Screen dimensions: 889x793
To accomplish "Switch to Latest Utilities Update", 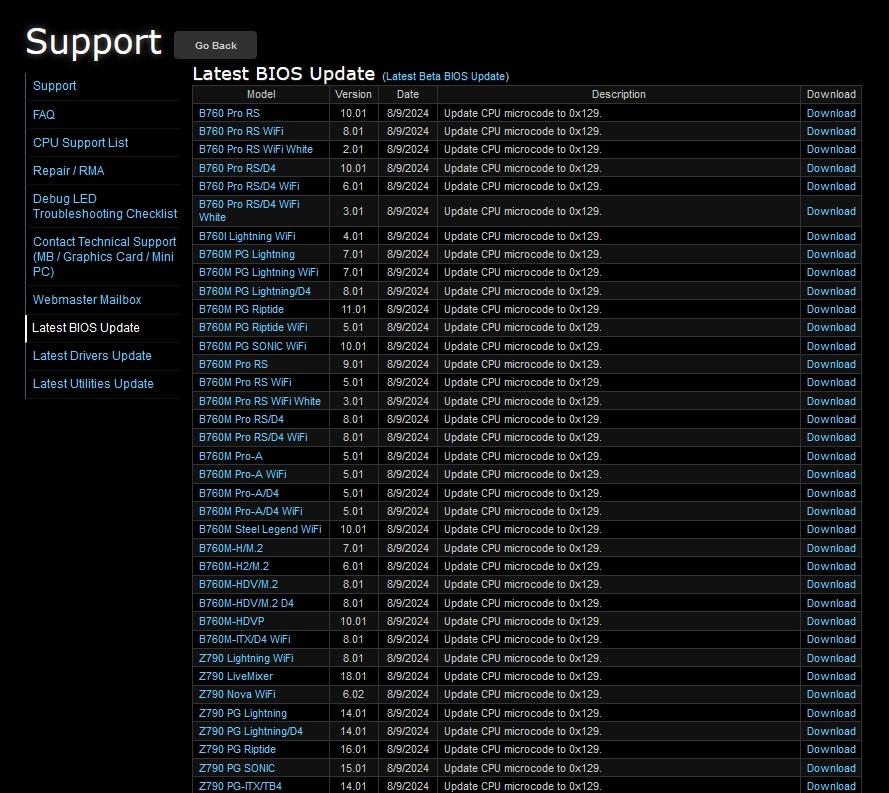I will click(x=93, y=384).
